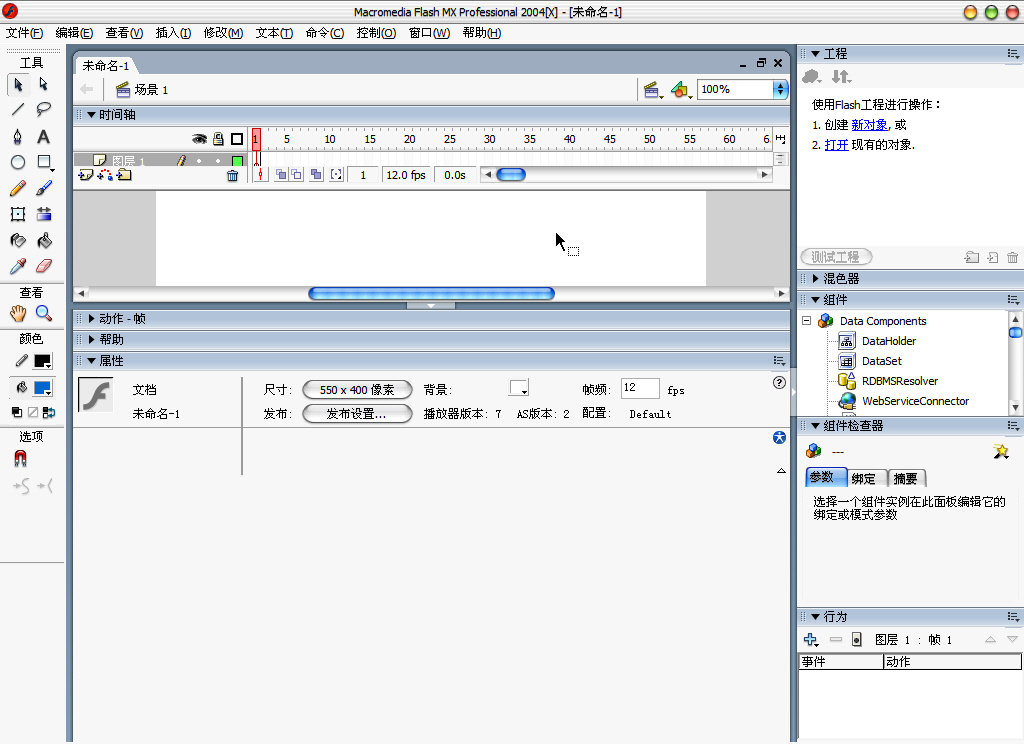1024x744 pixels.
Task: Click the 550 x 400 像素 size button
Action: point(357,390)
